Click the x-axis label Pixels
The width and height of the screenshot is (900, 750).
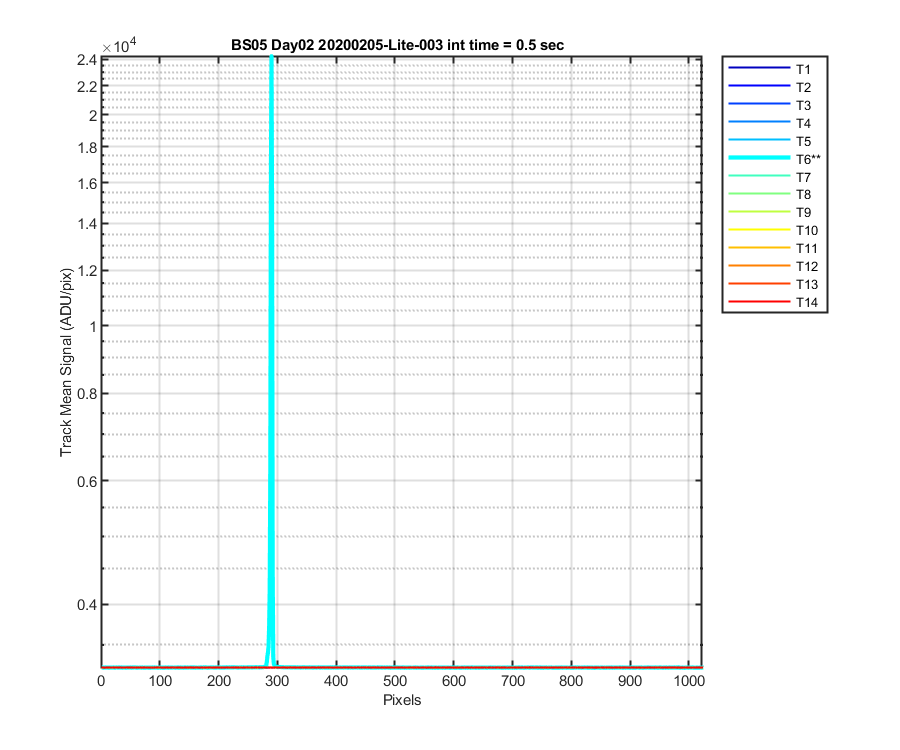402,700
